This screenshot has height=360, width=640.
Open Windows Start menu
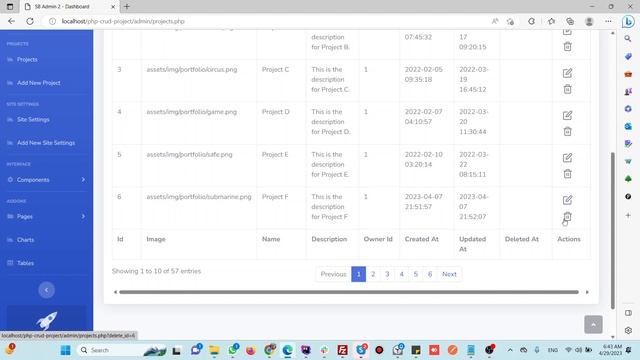pyautogui.click(x=65, y=350)
